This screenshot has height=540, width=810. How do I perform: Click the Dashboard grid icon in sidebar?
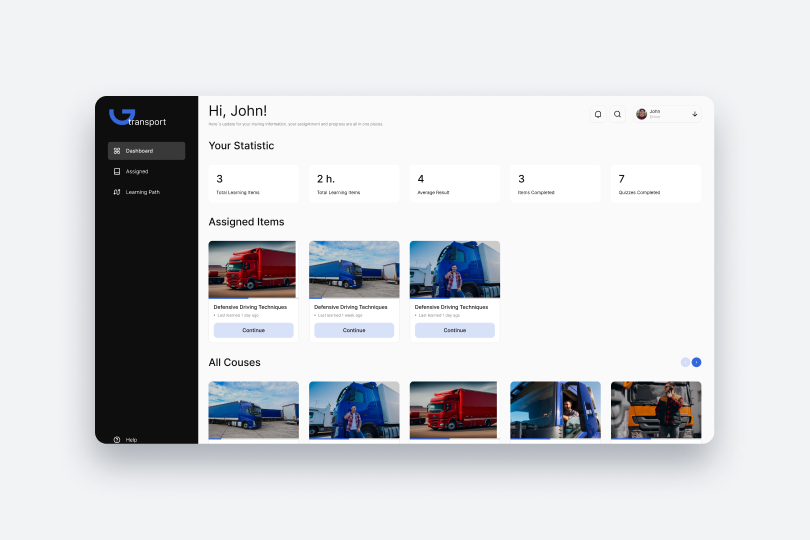pyautogui.click(x=117, y=151)
